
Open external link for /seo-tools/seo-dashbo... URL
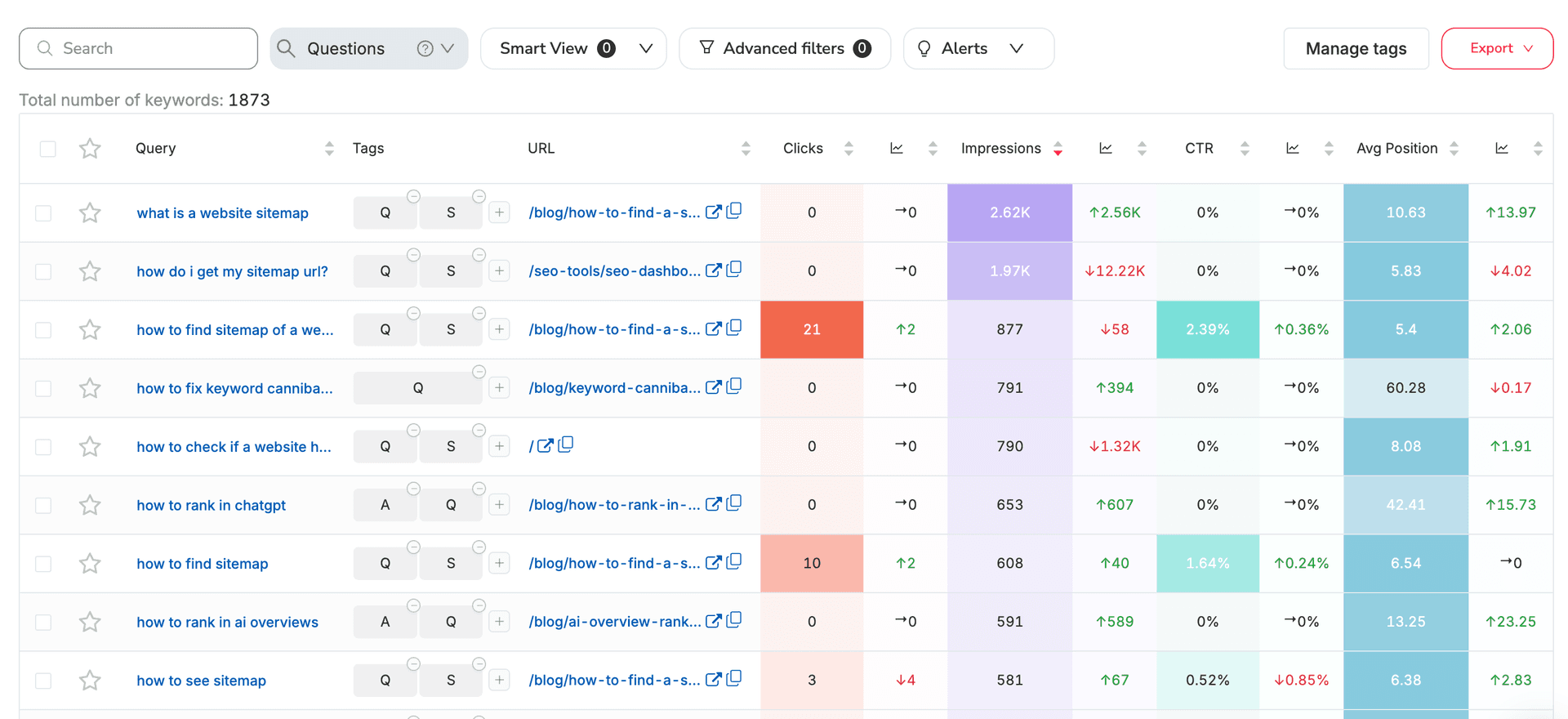pyautogui.click(x=713, y=270)
